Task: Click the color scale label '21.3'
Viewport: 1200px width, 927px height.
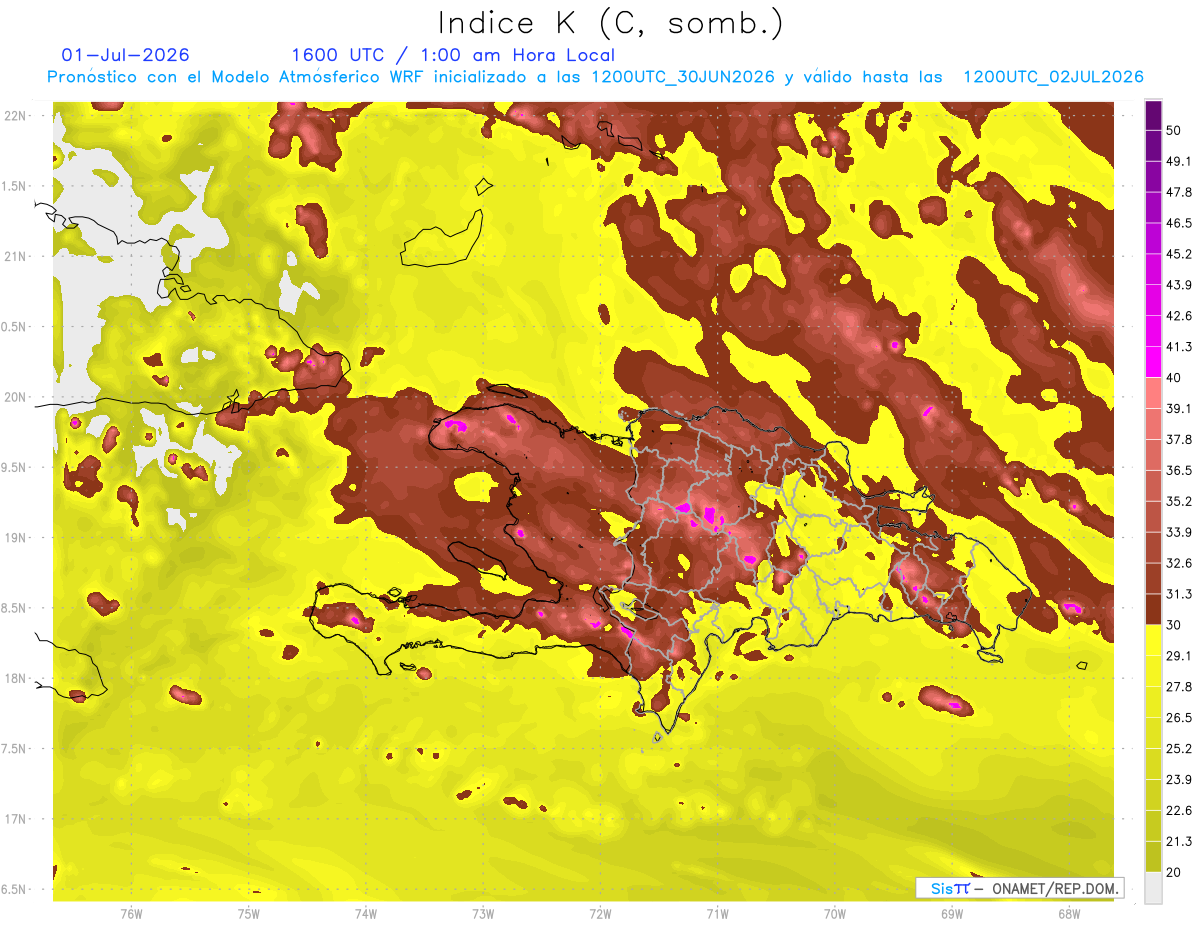Action: [1178, 842]
